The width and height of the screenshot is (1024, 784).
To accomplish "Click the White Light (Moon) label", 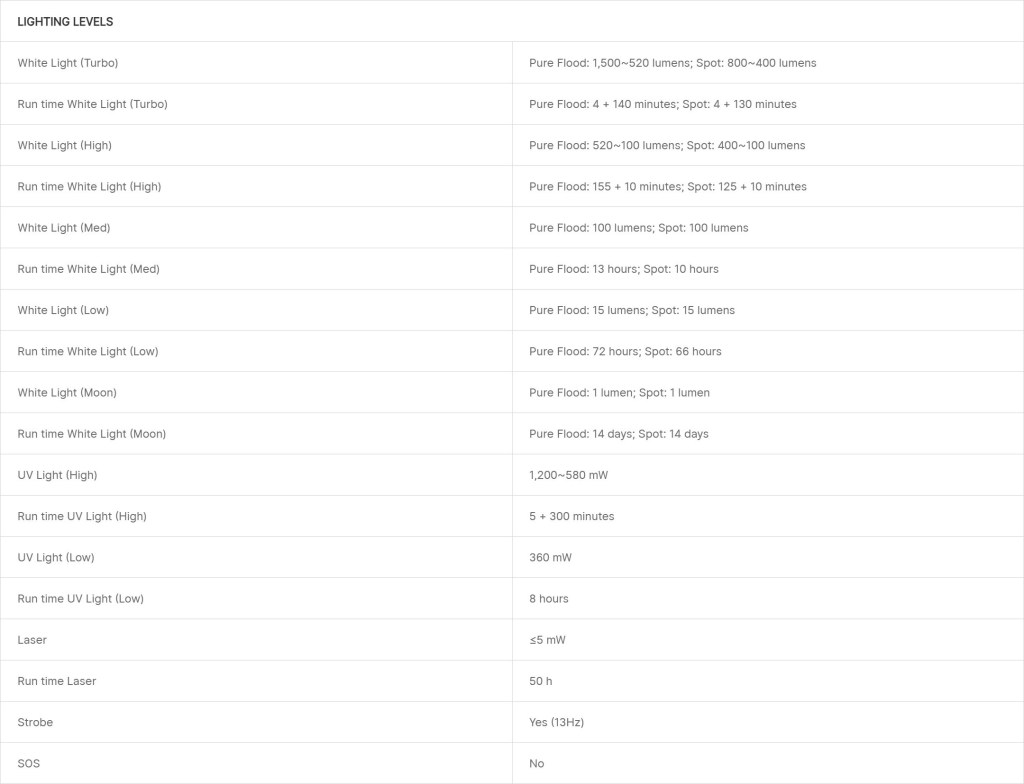I will coord(67,393).
